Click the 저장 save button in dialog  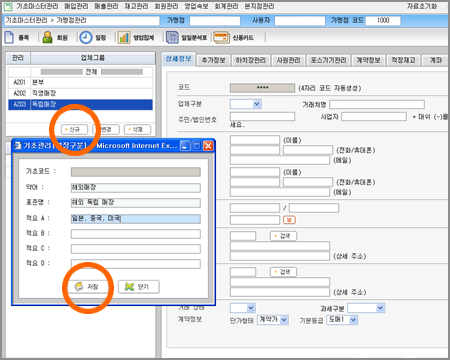click(x=88, y=287)
